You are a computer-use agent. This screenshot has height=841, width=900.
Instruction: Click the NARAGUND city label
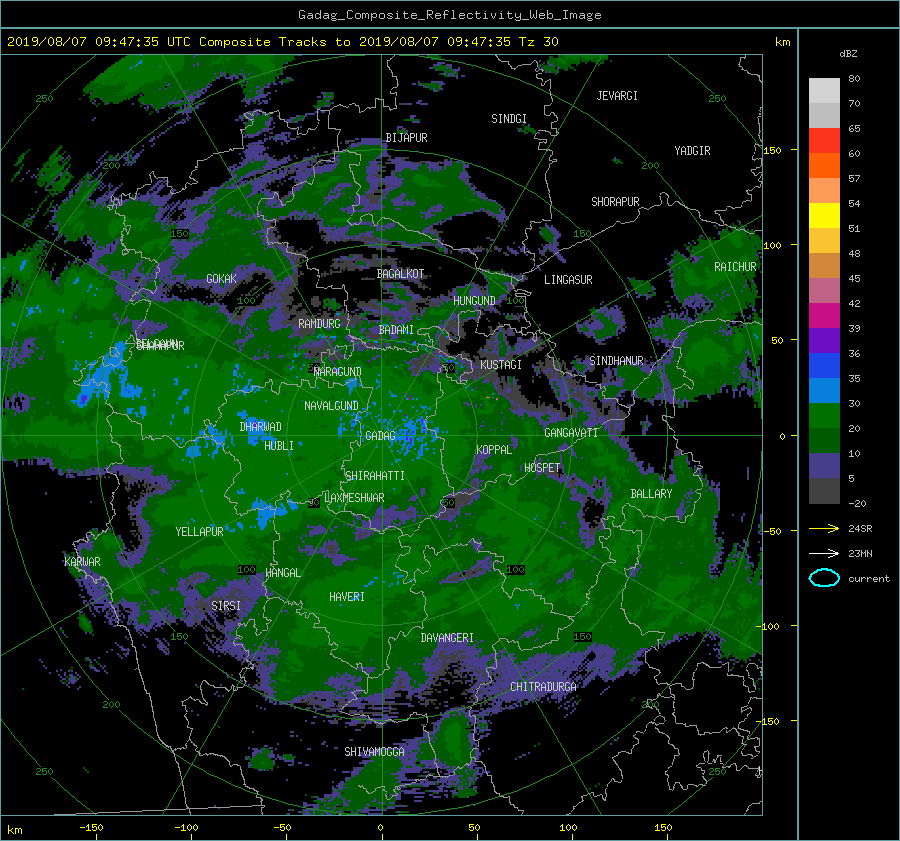point(338,372)
